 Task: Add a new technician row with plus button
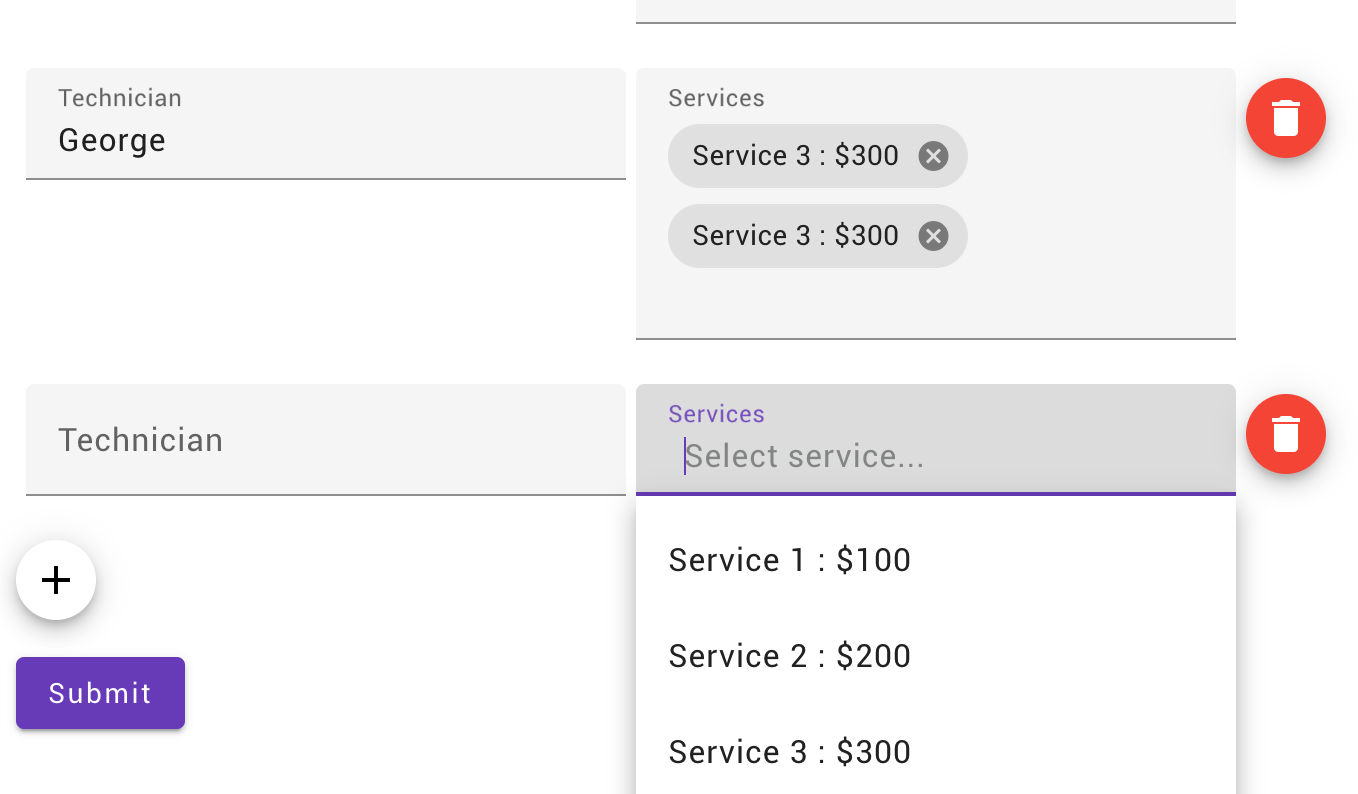[56, 580]
